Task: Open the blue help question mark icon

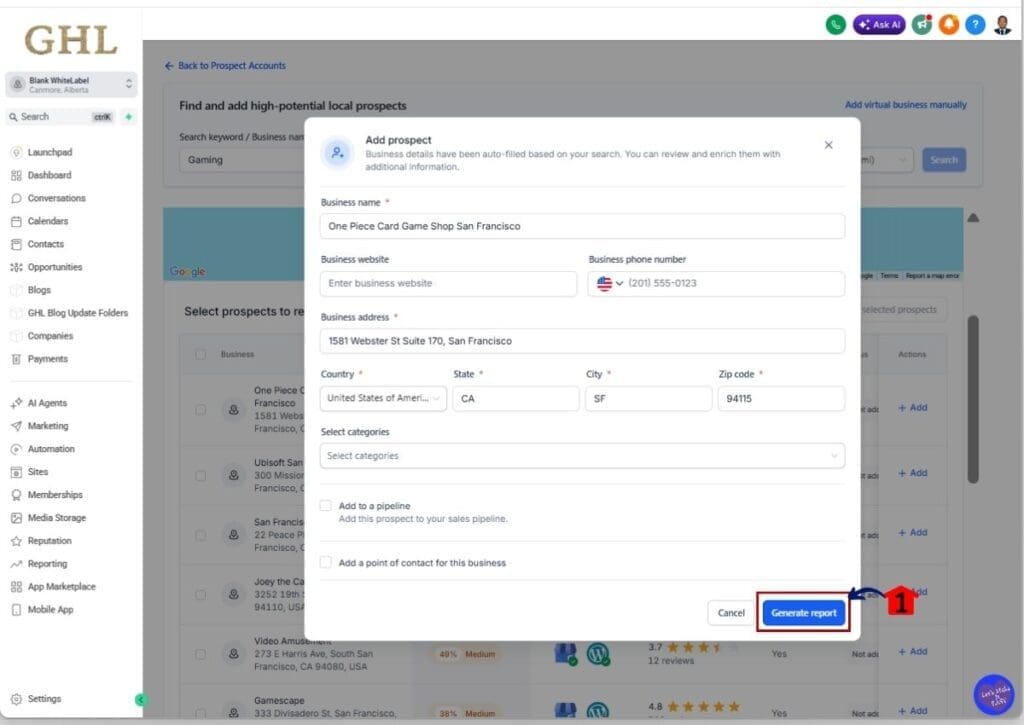Action: 975,25
